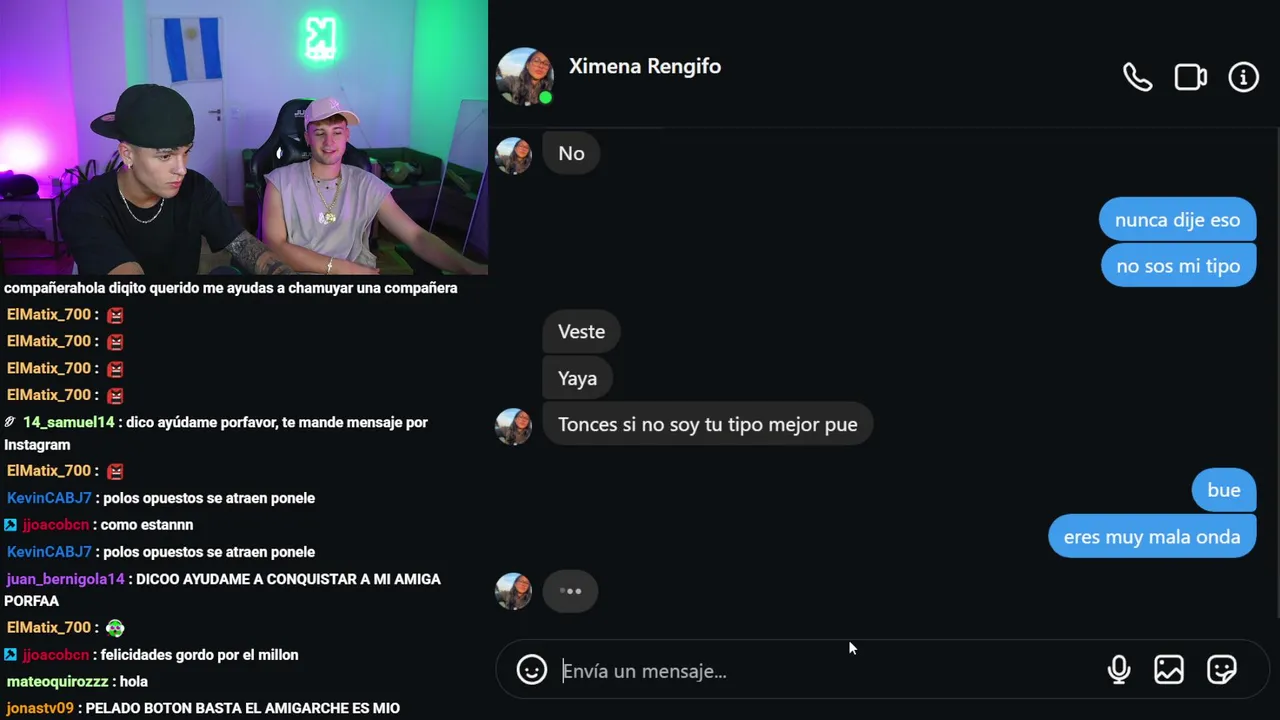Open conversation info panel
This screenshot has width=1280, height=720.
coord(1243,77)
